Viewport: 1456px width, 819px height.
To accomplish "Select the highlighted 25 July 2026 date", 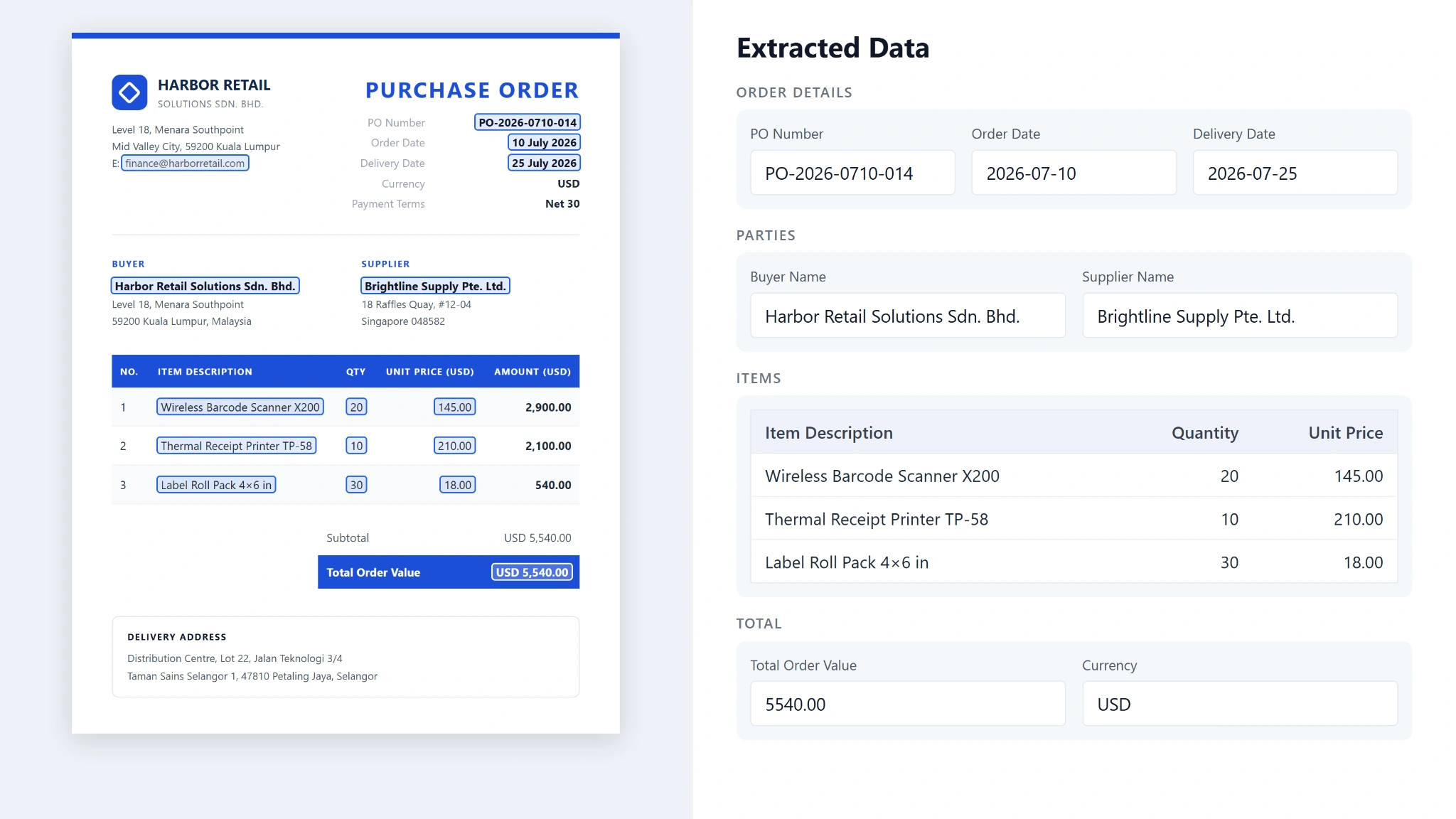I will coord(544,163).
